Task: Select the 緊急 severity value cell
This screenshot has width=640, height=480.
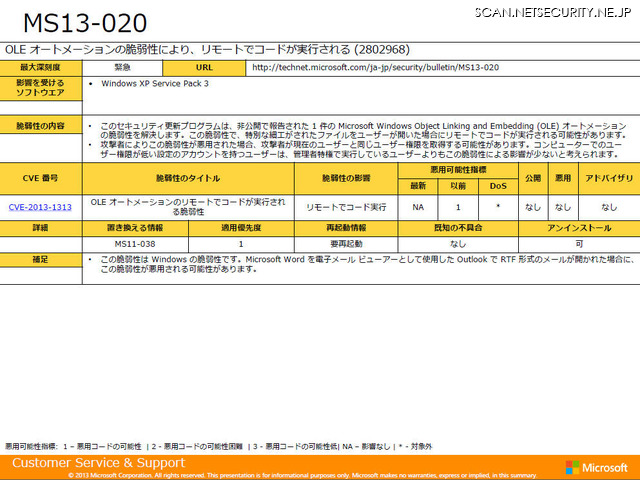Action: point(121,67)
